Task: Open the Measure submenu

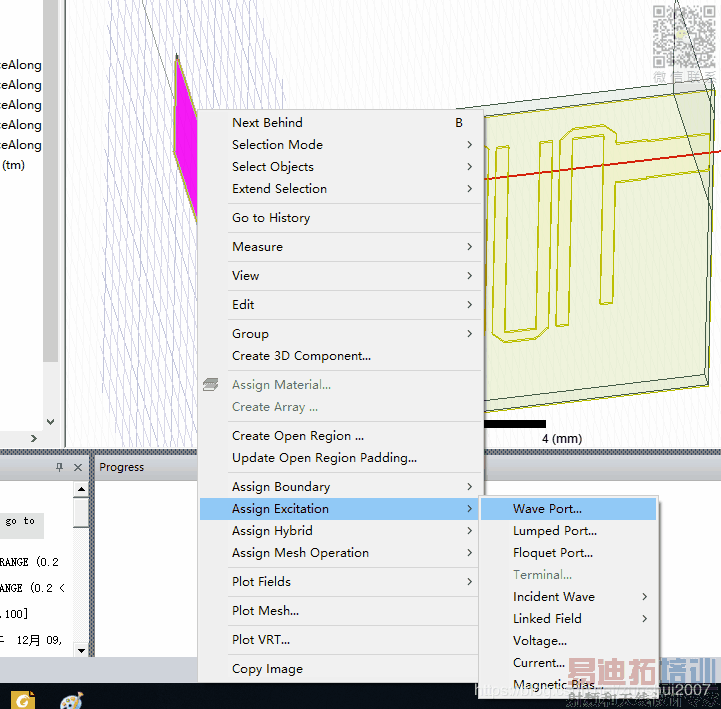Action: tap(340, 247)
